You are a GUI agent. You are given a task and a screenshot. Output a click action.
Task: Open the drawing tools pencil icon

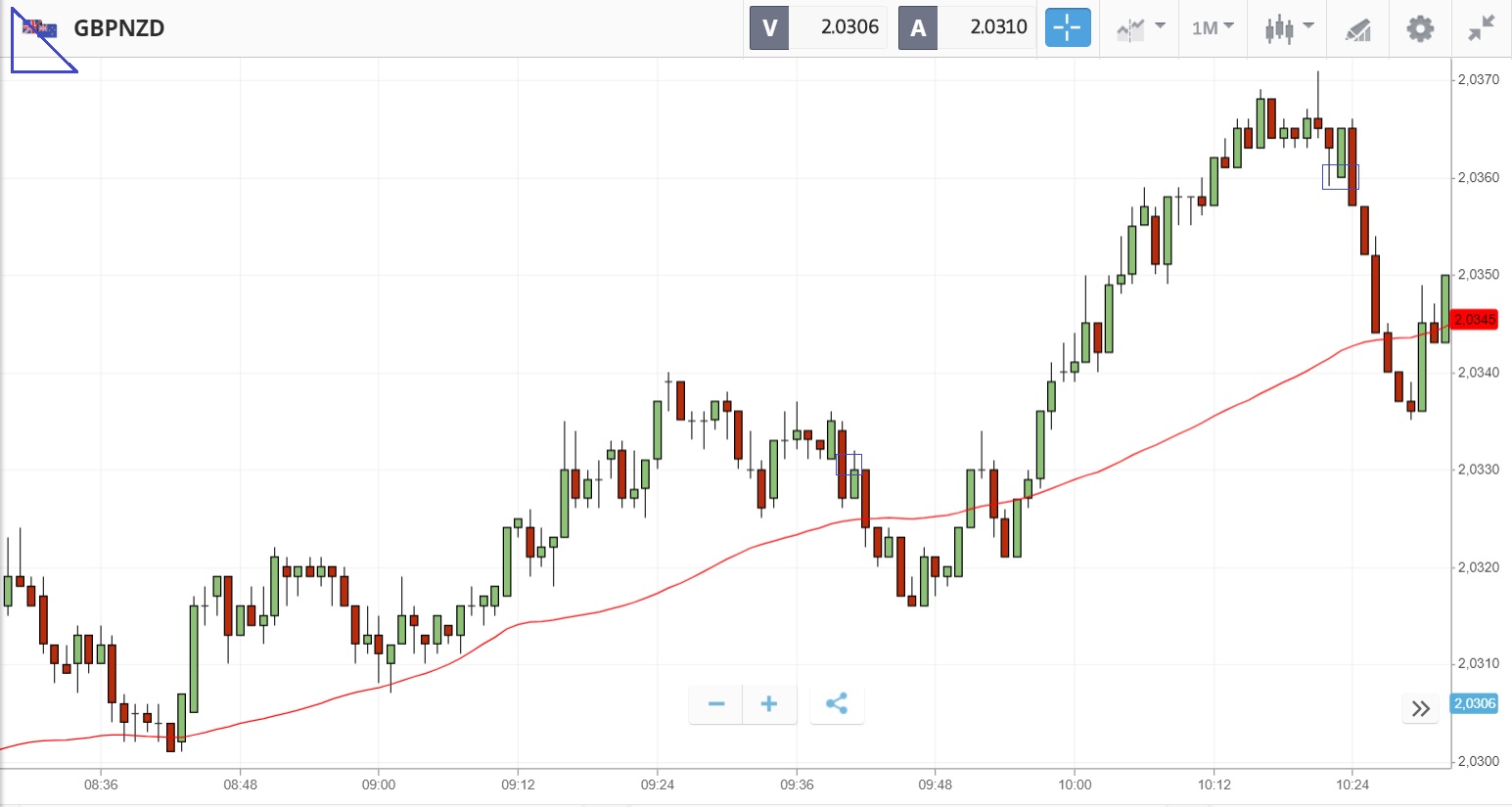pos(1357,29)
